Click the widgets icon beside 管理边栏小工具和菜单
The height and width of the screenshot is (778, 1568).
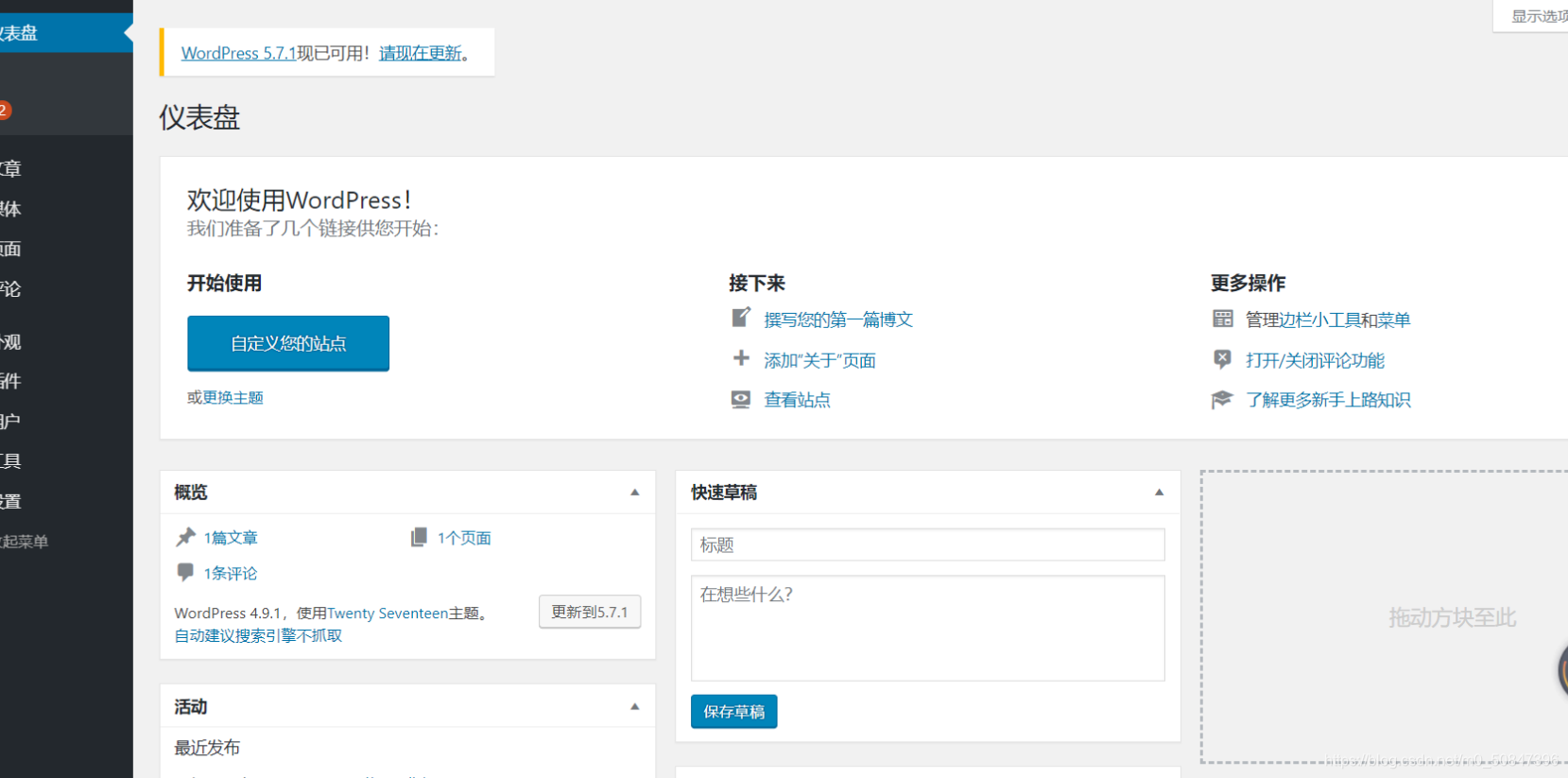pyautogui.click(x=1222, y=319)
